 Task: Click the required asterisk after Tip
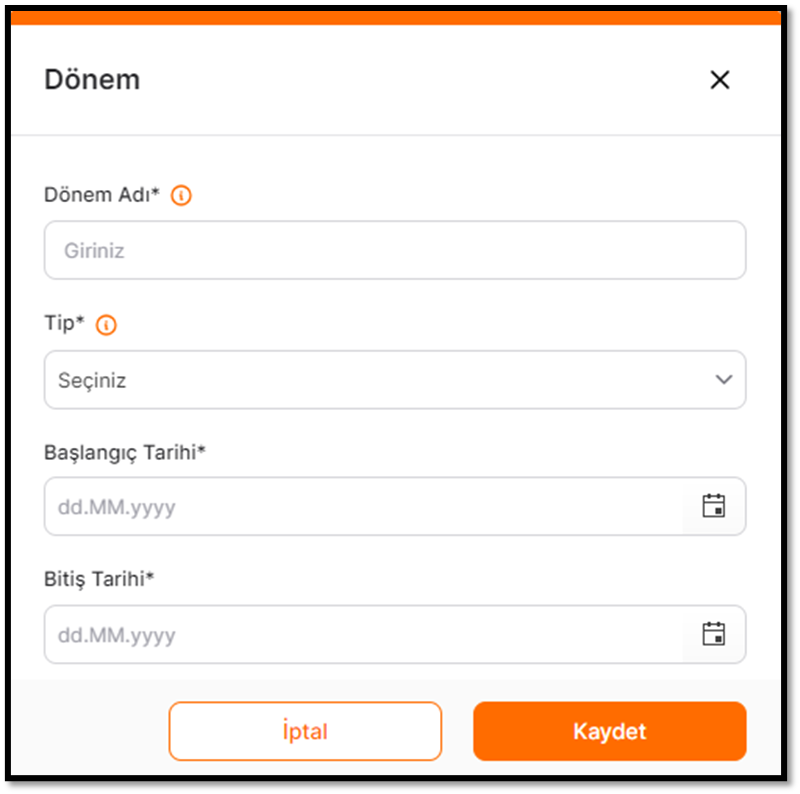(80, 319)
